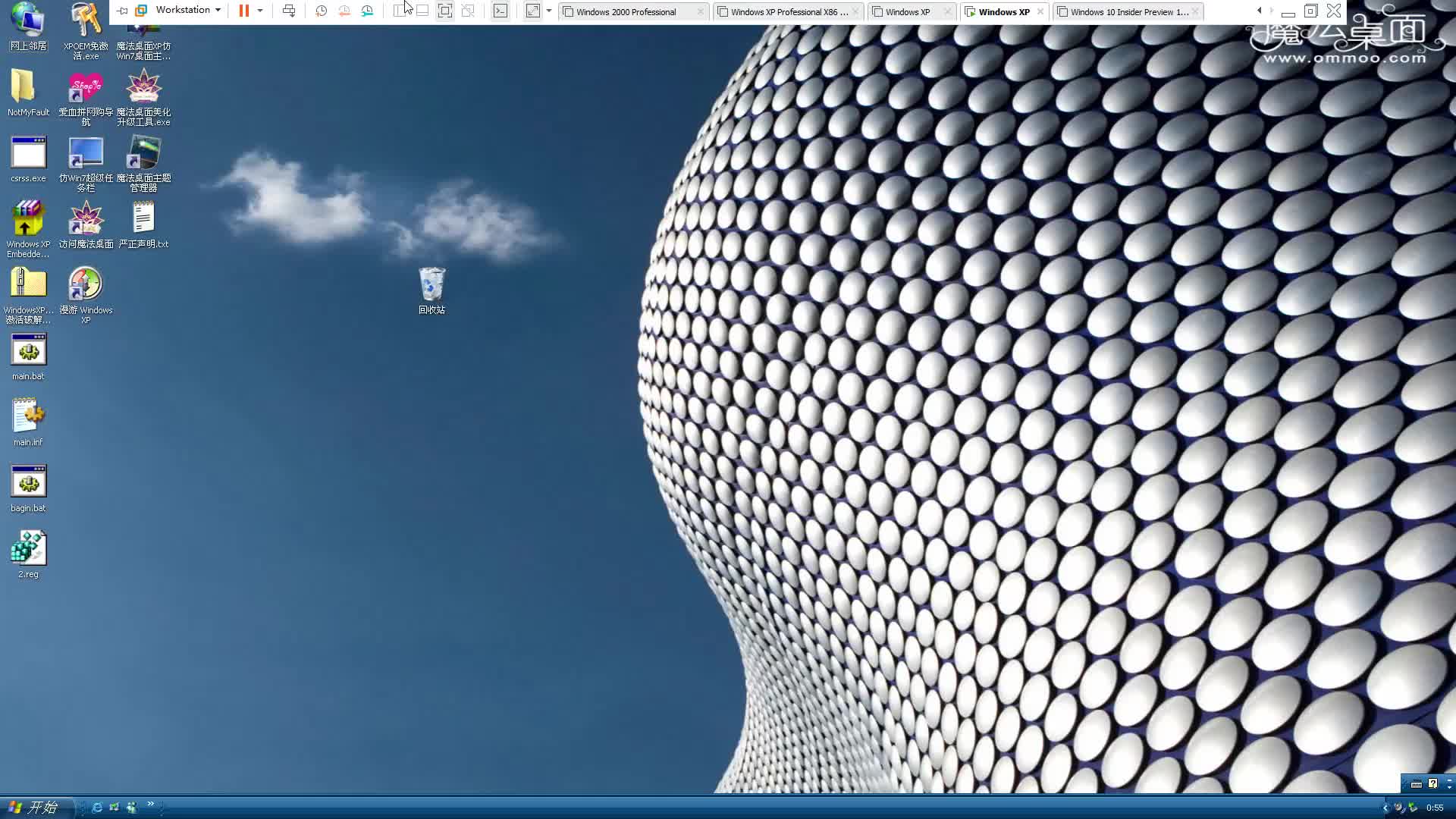Open the snapshot manager icon
Image resolution: width=1456 pixels, height=819 pixels.
pos(368,11)
